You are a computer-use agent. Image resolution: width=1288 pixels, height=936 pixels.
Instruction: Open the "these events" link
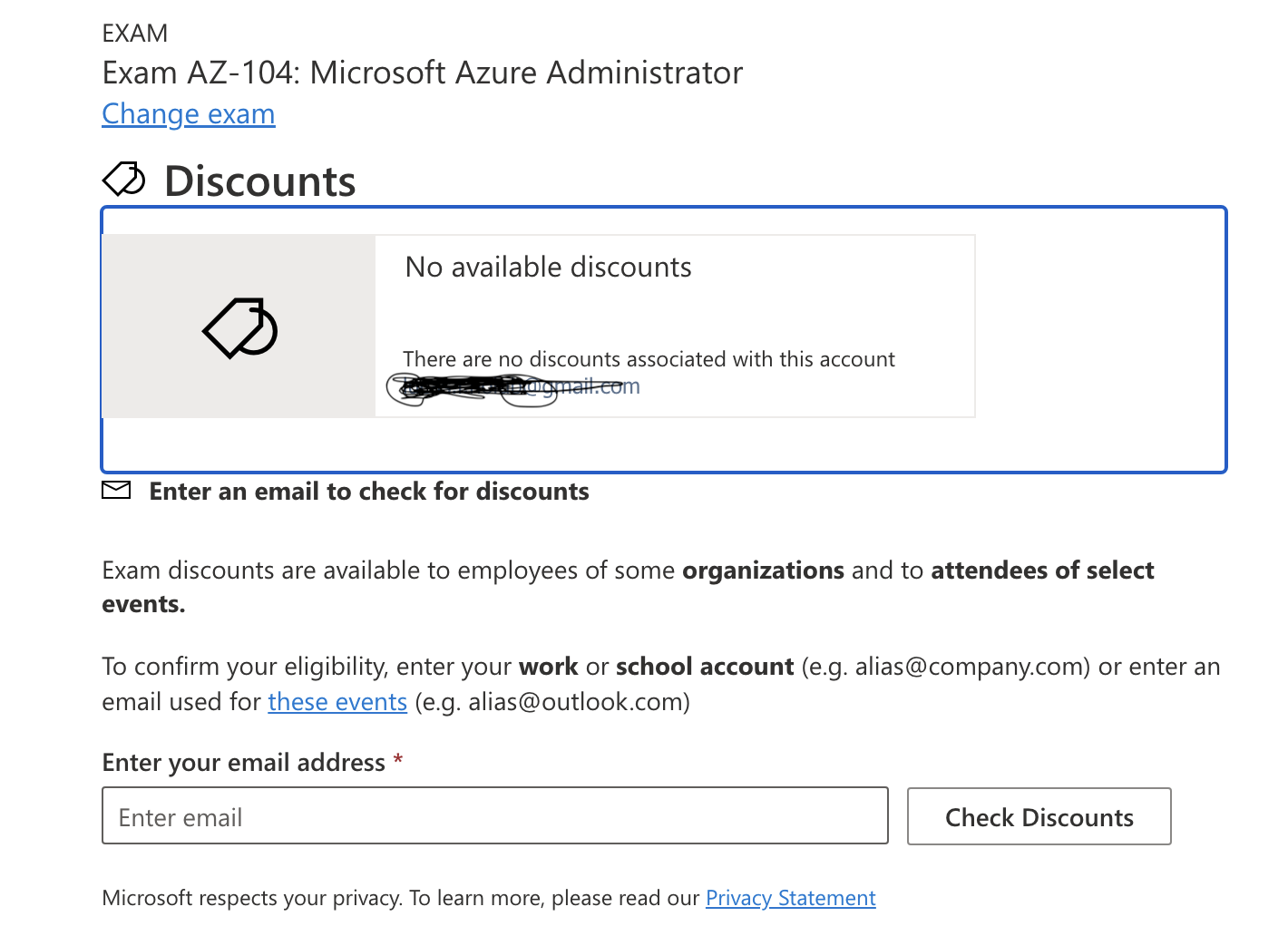337,702
